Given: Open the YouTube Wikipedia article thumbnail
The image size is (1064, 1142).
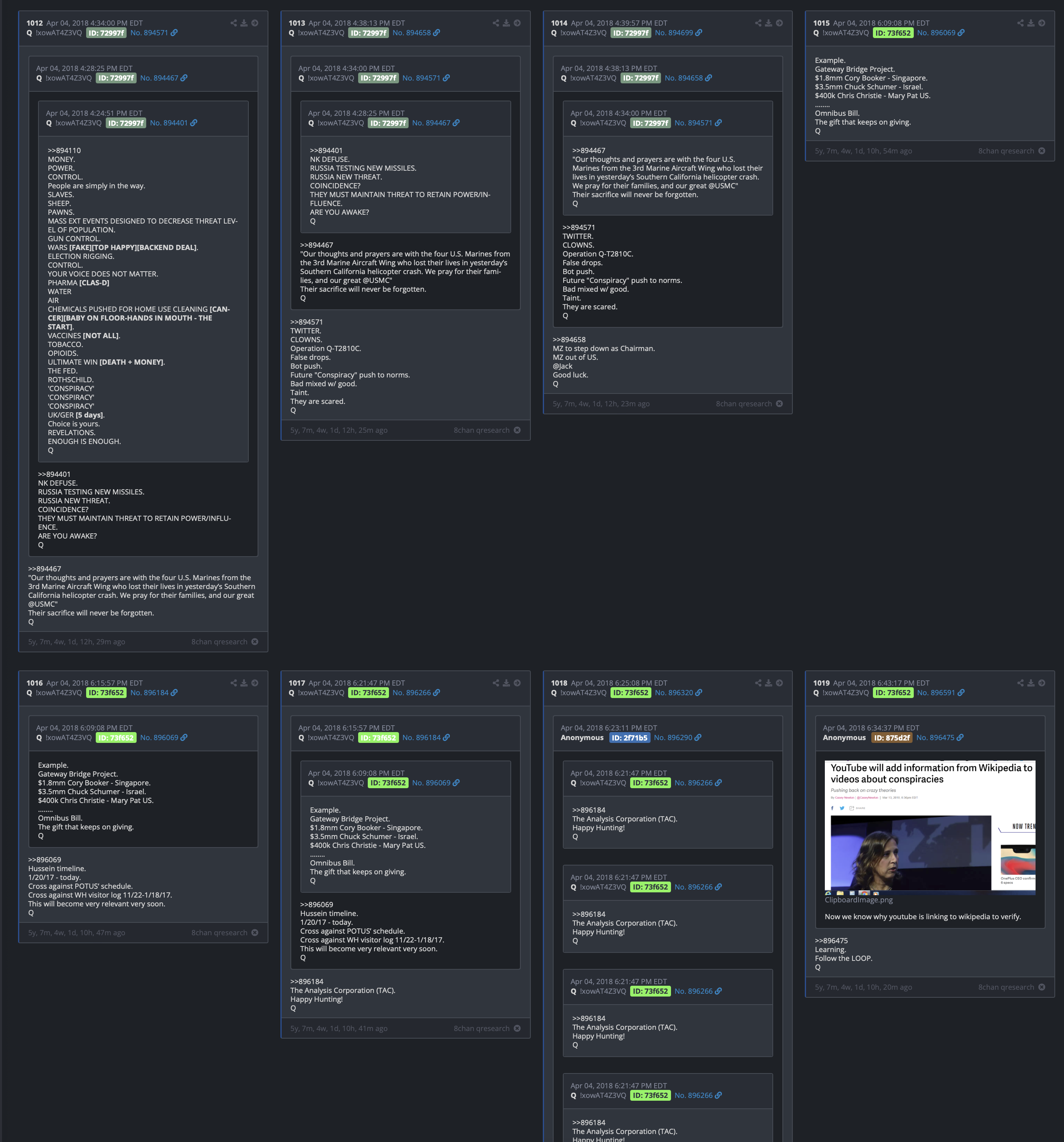Looking at the screenshot, I should (x=930, y=828).
